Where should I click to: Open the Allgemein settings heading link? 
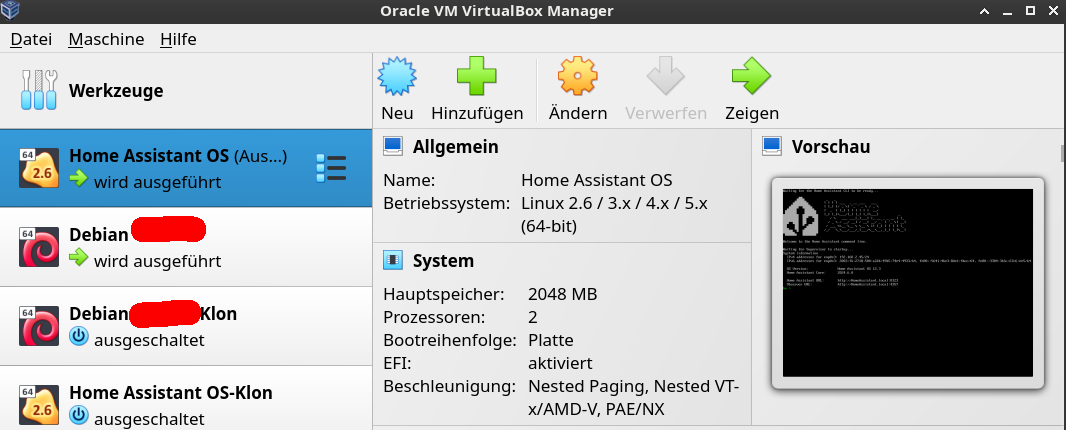pos(455,146)
